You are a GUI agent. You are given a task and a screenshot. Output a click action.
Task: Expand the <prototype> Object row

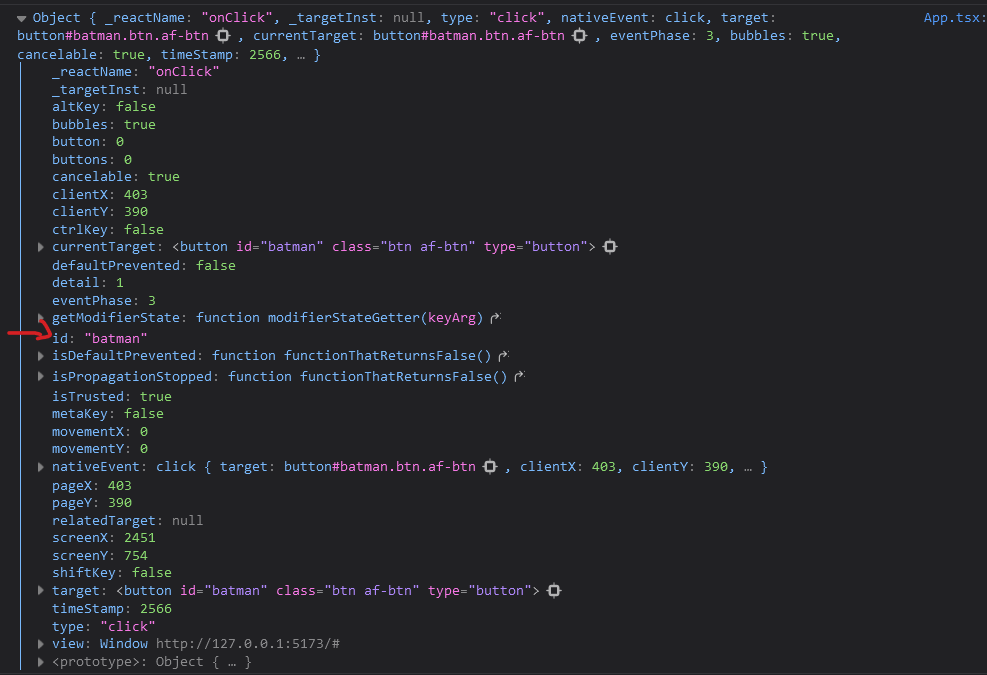coord(41,662)
